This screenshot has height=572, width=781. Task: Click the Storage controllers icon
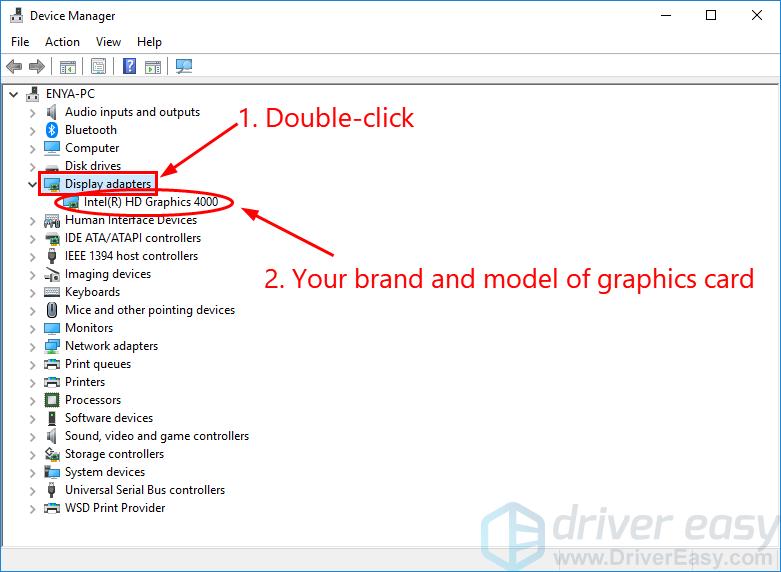pos(52,454)
